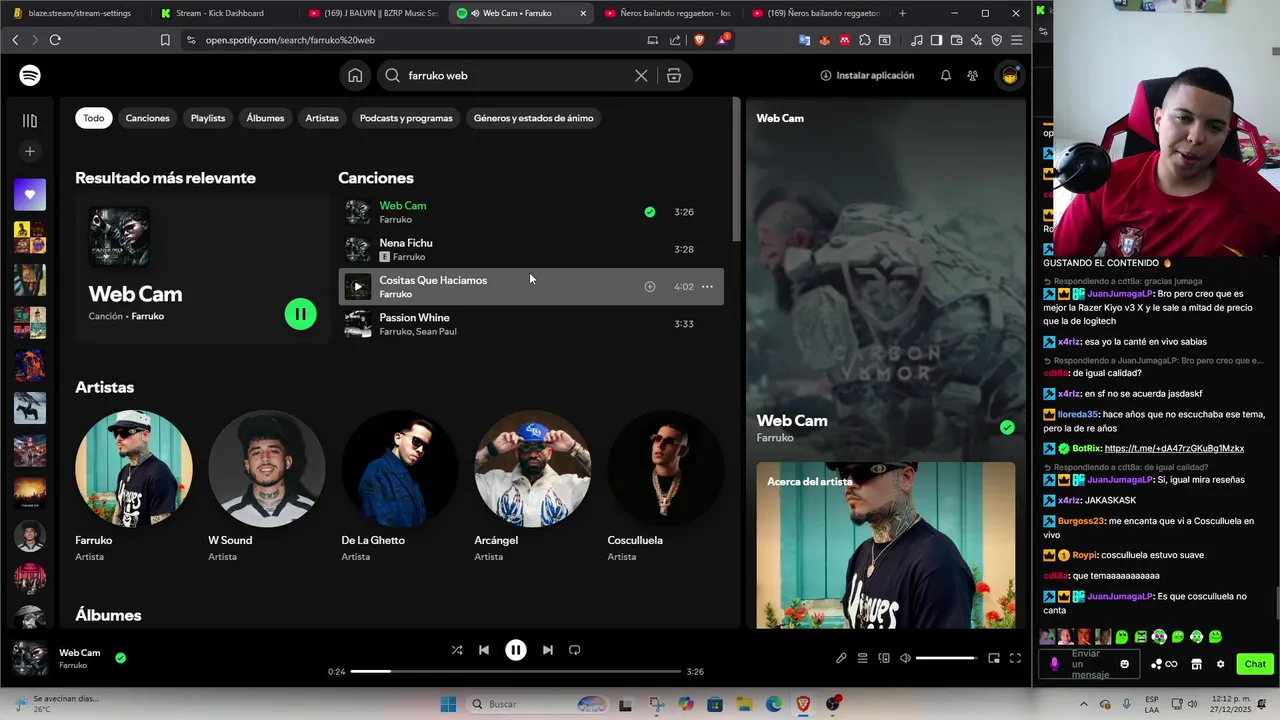Viewport: 1280px width, 720px height.
Task: Pause Web Cam with big green button
Action: click(301, 314)
